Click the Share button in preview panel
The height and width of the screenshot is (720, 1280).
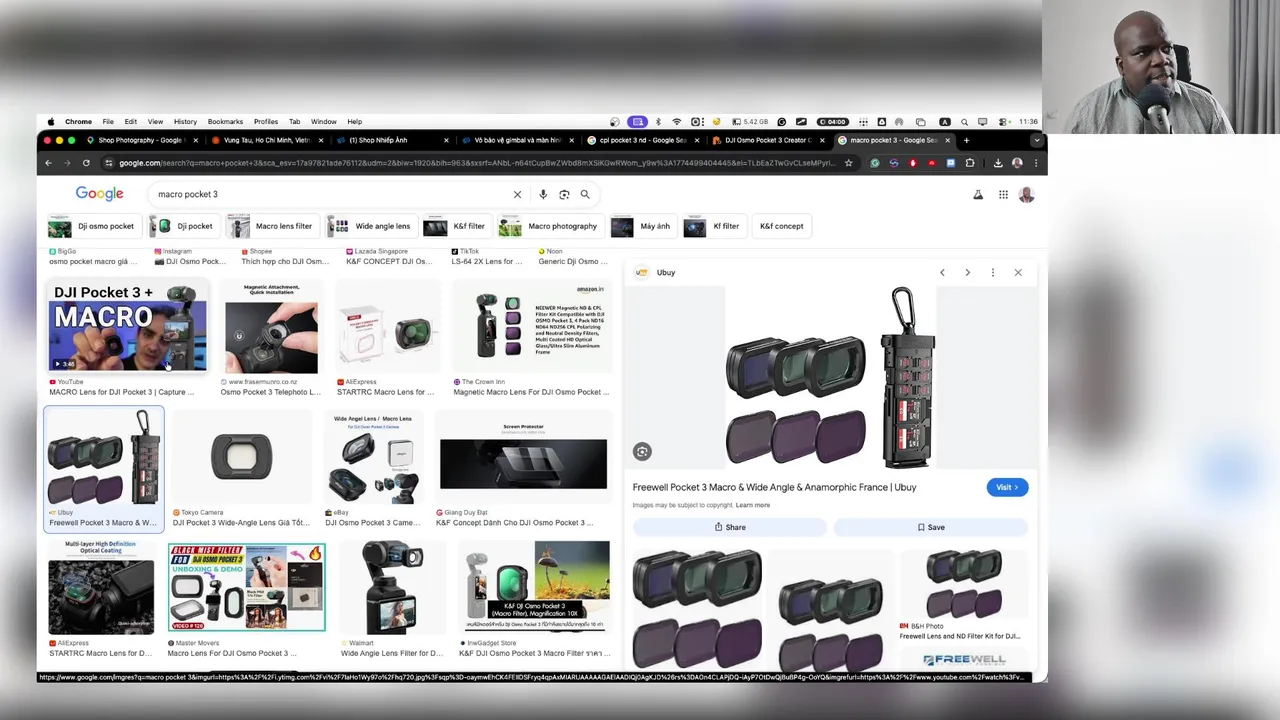pyautogui.click(x=730, y=527)
